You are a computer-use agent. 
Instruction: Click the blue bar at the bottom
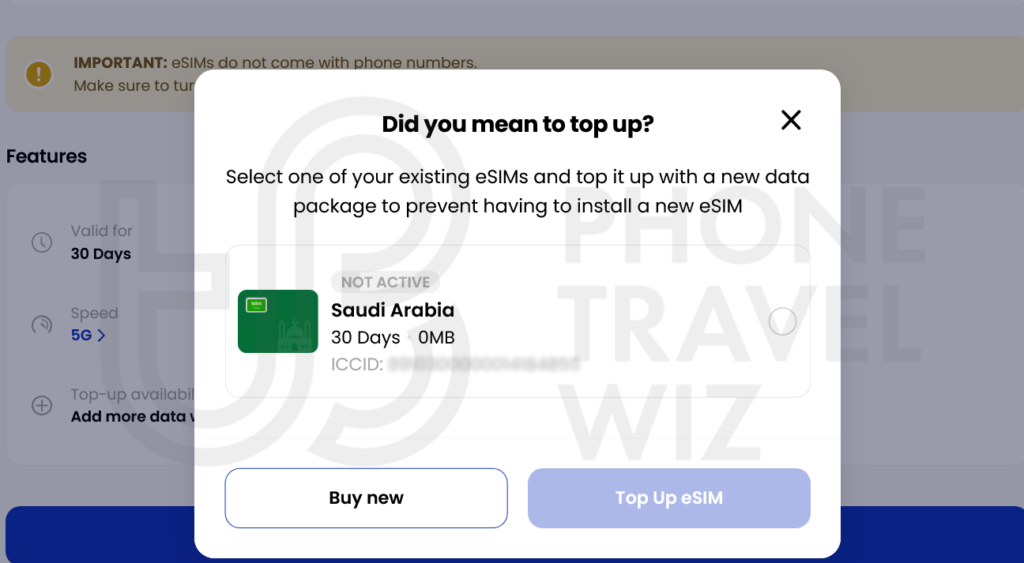tap(100, 535)
